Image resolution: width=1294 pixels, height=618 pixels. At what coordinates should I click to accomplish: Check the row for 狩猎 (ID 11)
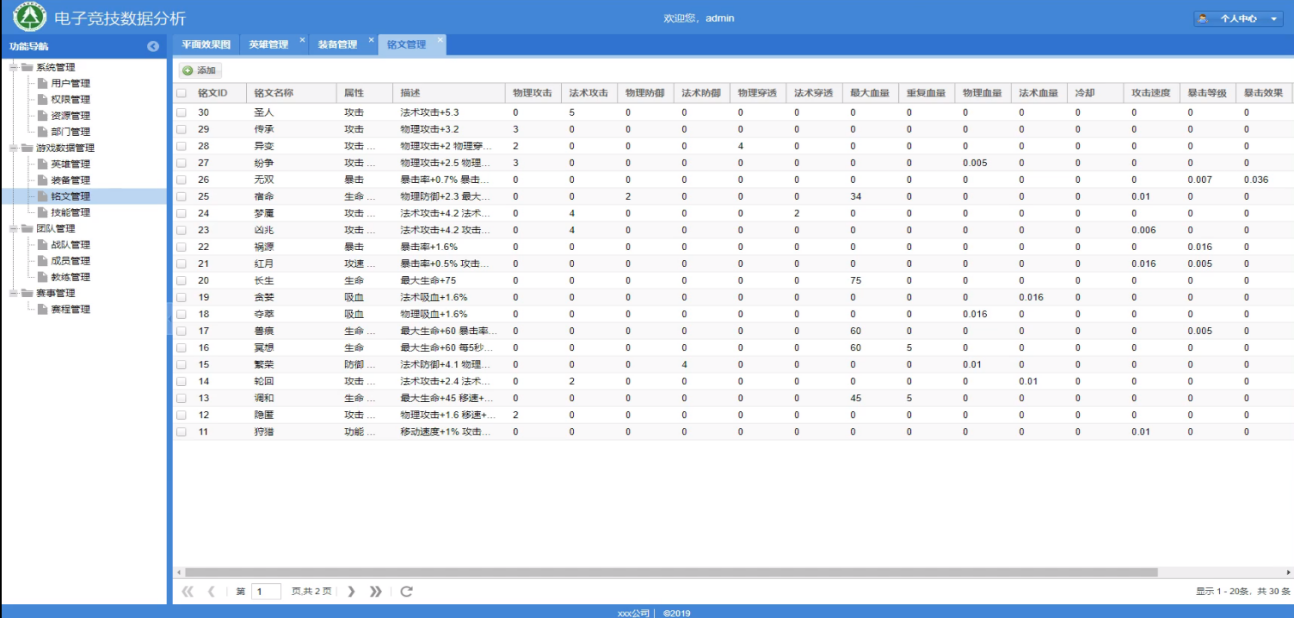coord(181,431)
